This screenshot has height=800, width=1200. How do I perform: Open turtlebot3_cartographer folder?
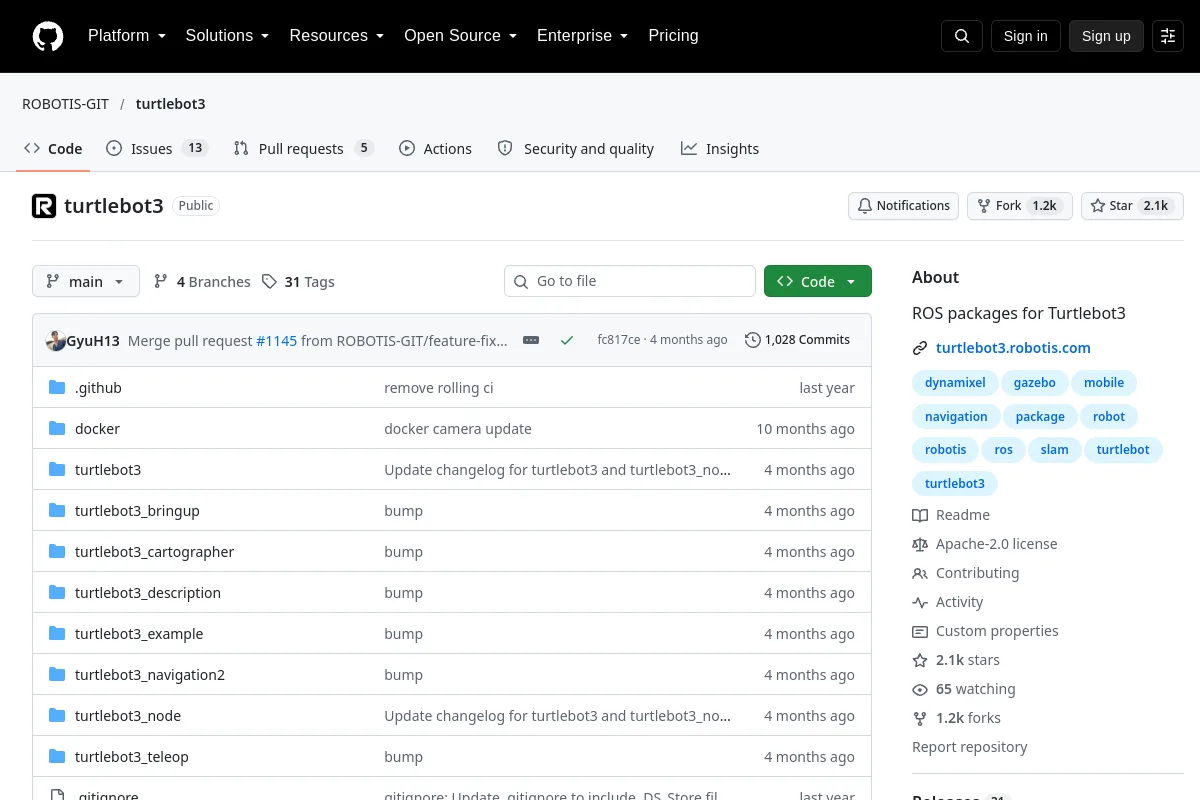[x=154, y=552]
